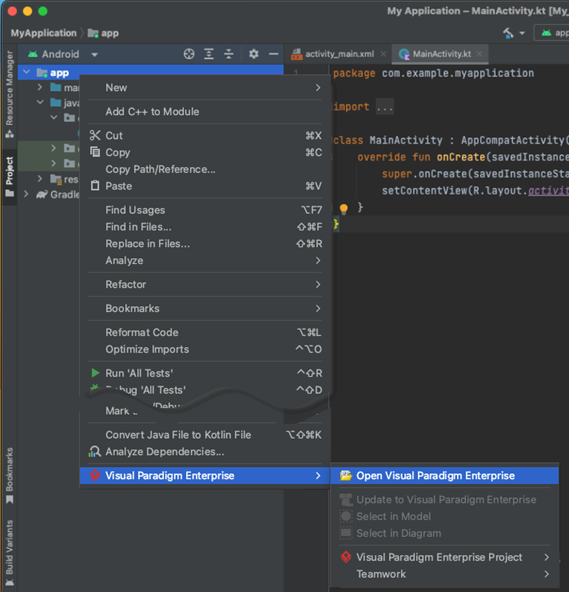Toggle the Project tool window tab
The width and height of the screenshot is (569, 592).
(x=9, y=177)
